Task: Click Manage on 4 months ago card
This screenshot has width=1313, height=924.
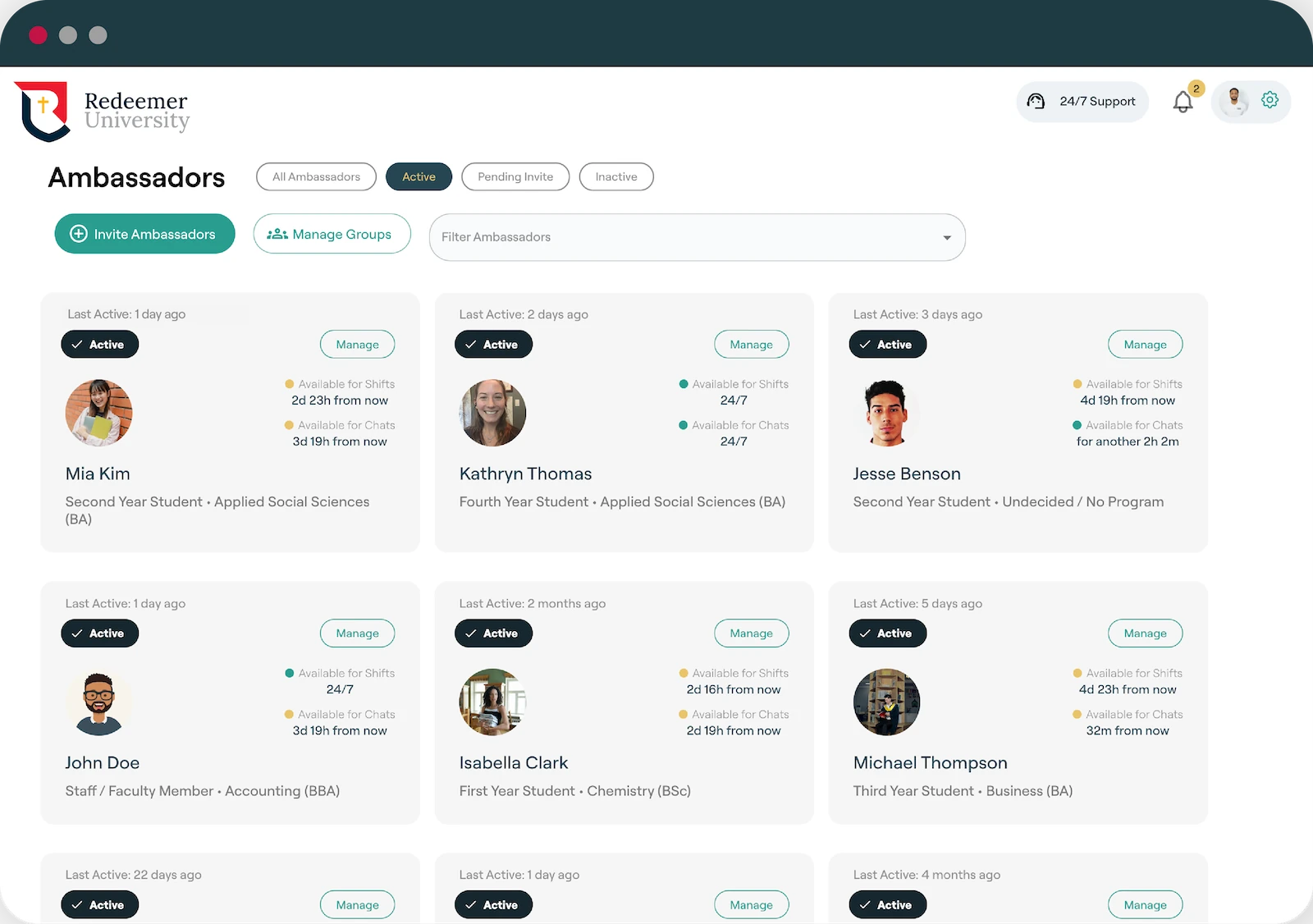Action: [x=1146, y=905]
